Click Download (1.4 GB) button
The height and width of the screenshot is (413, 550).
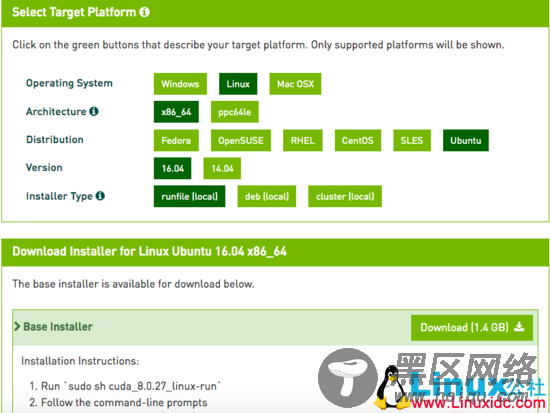pos(472,328)
